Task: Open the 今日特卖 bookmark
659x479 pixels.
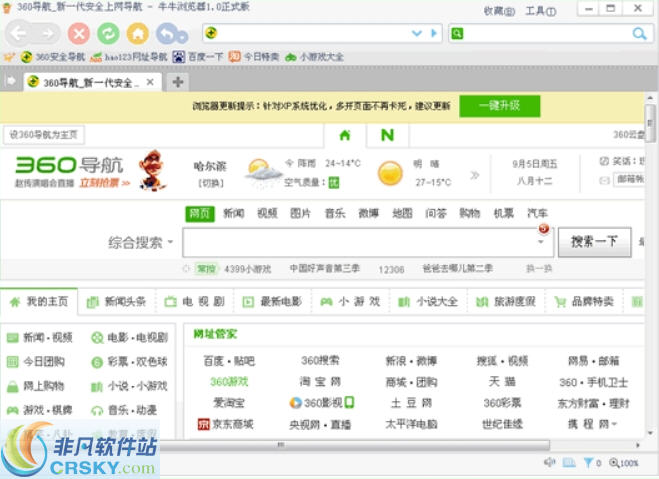Action: [x=253, y=57]
